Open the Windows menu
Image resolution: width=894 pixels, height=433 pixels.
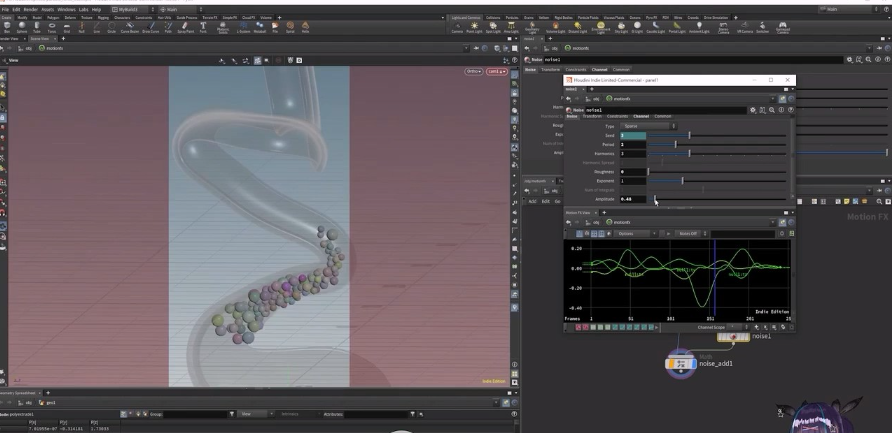[x=66, y=9]
